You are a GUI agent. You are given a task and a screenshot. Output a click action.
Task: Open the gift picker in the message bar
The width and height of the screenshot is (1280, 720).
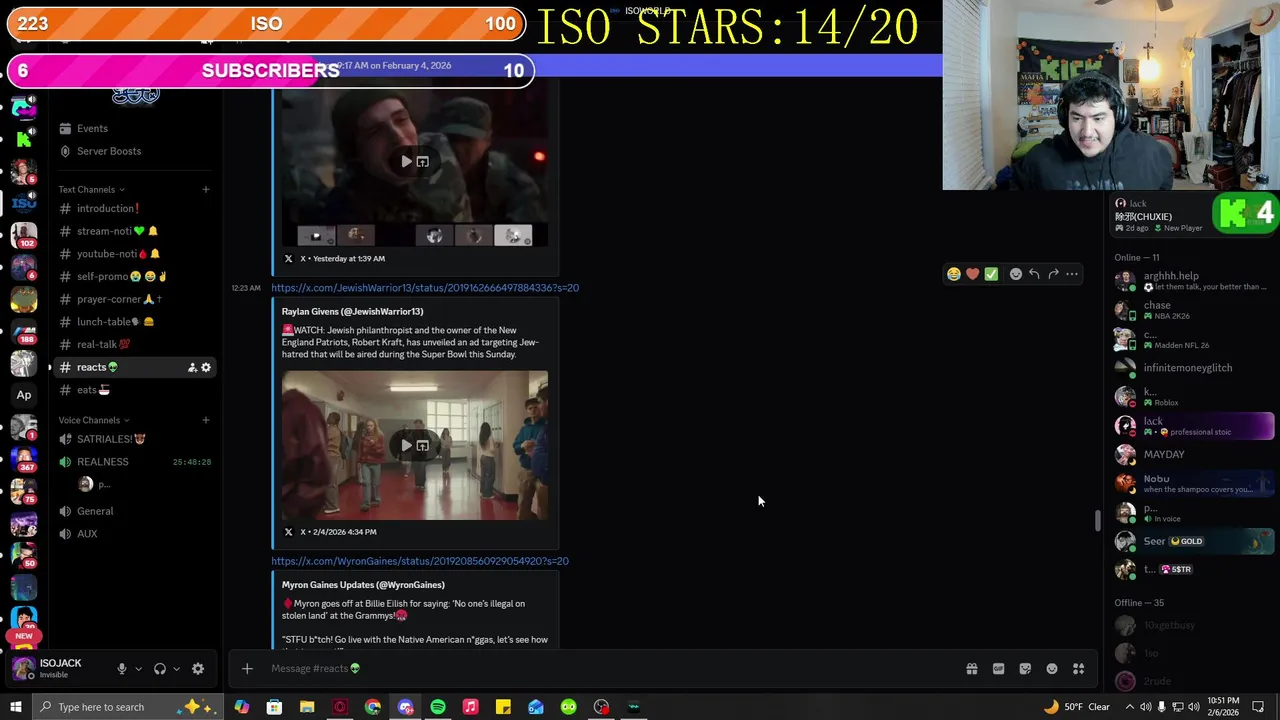click(x=971, y=669)
